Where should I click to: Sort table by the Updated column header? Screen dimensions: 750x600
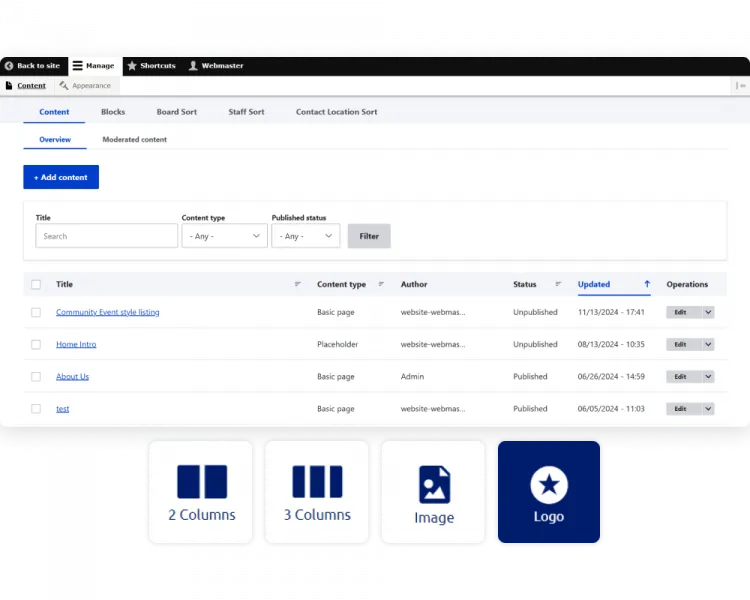pos(594,285)
